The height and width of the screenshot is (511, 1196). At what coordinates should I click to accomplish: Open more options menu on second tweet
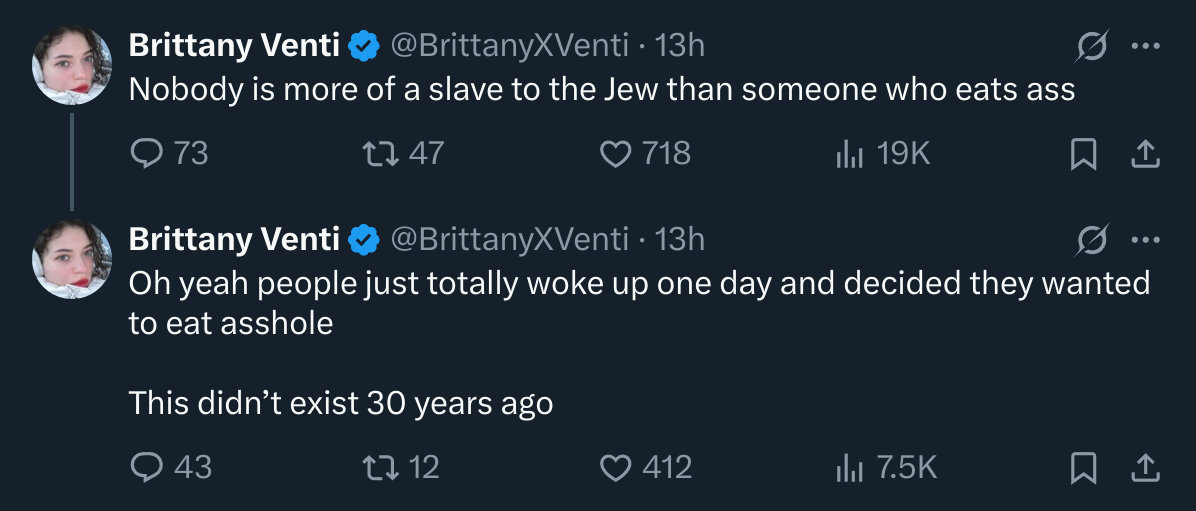point(1144,240)
